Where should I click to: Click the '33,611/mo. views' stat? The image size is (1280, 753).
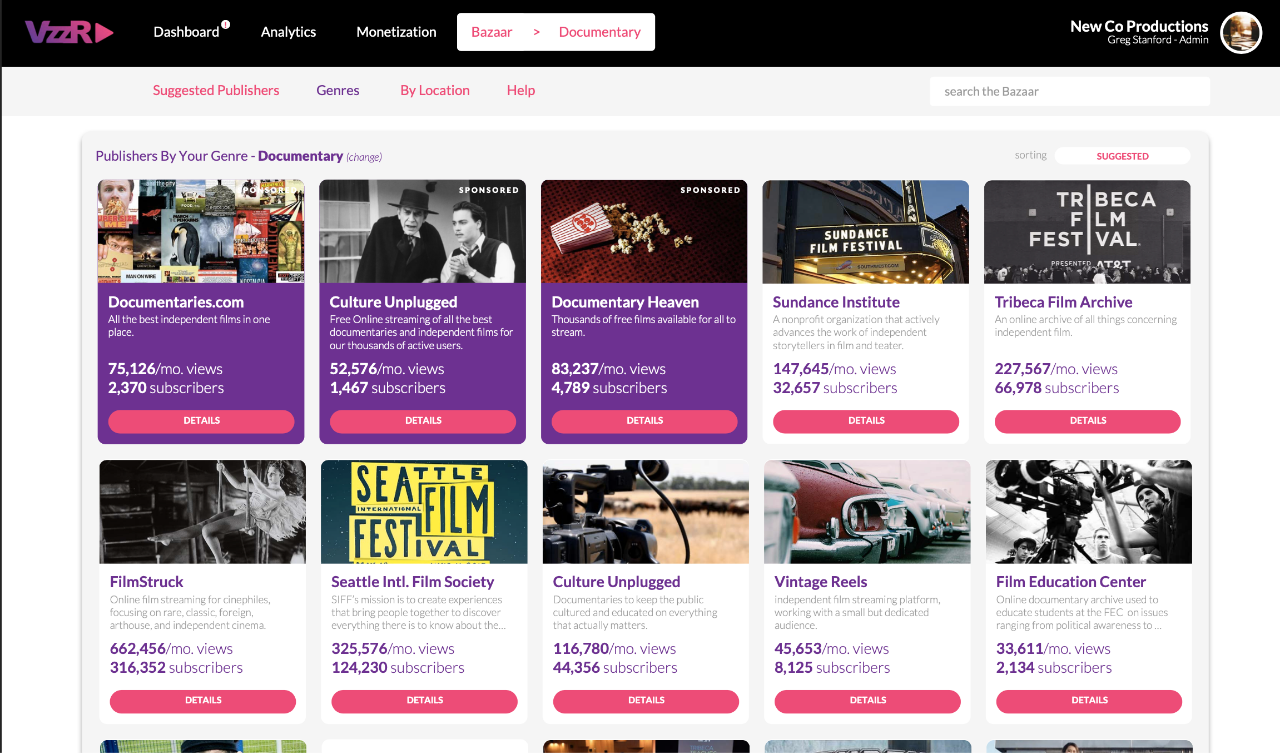pos(1053,649)
